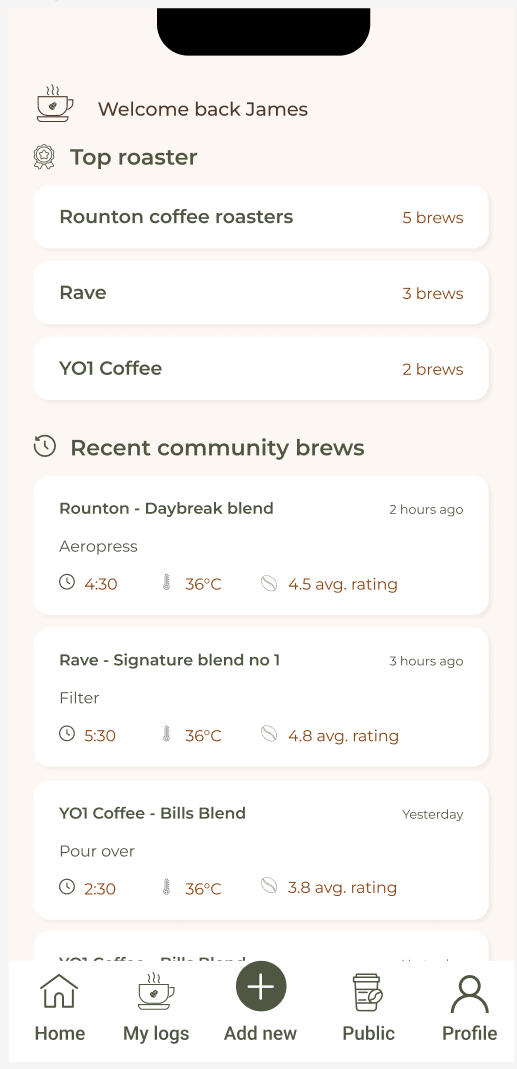Open Rave - Signature blend no 1 card
This screenshot has height=1069, width=517.
coord(261,697)
